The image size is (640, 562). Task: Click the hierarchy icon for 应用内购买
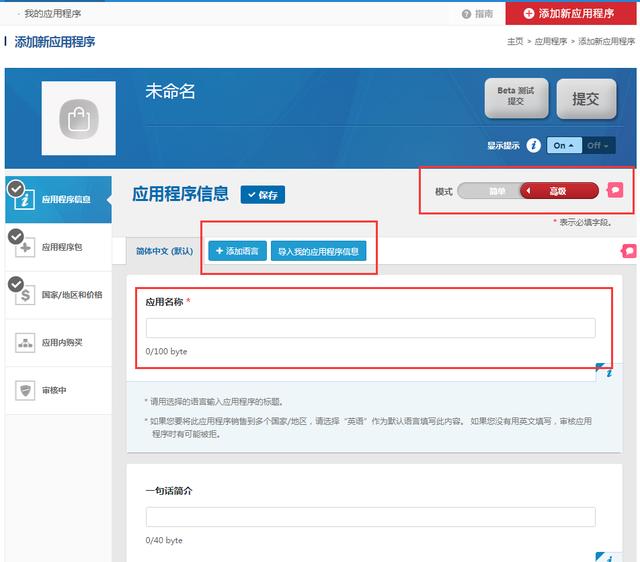(x=25, y=342)
